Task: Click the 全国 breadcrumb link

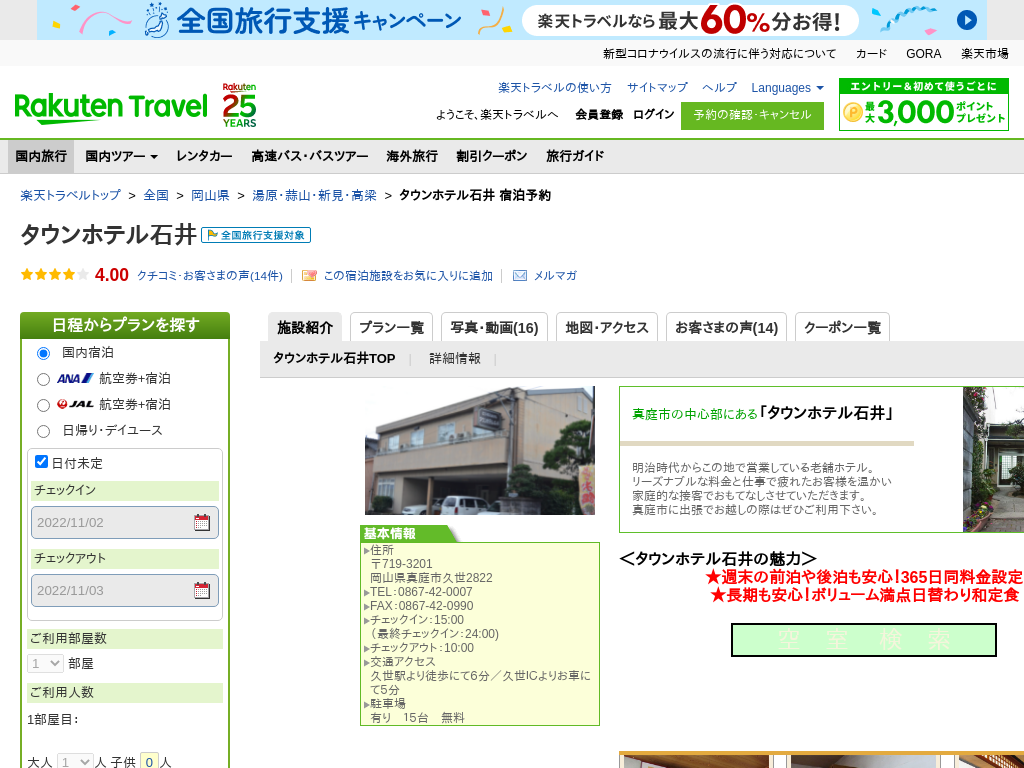Action: [156, 195]
